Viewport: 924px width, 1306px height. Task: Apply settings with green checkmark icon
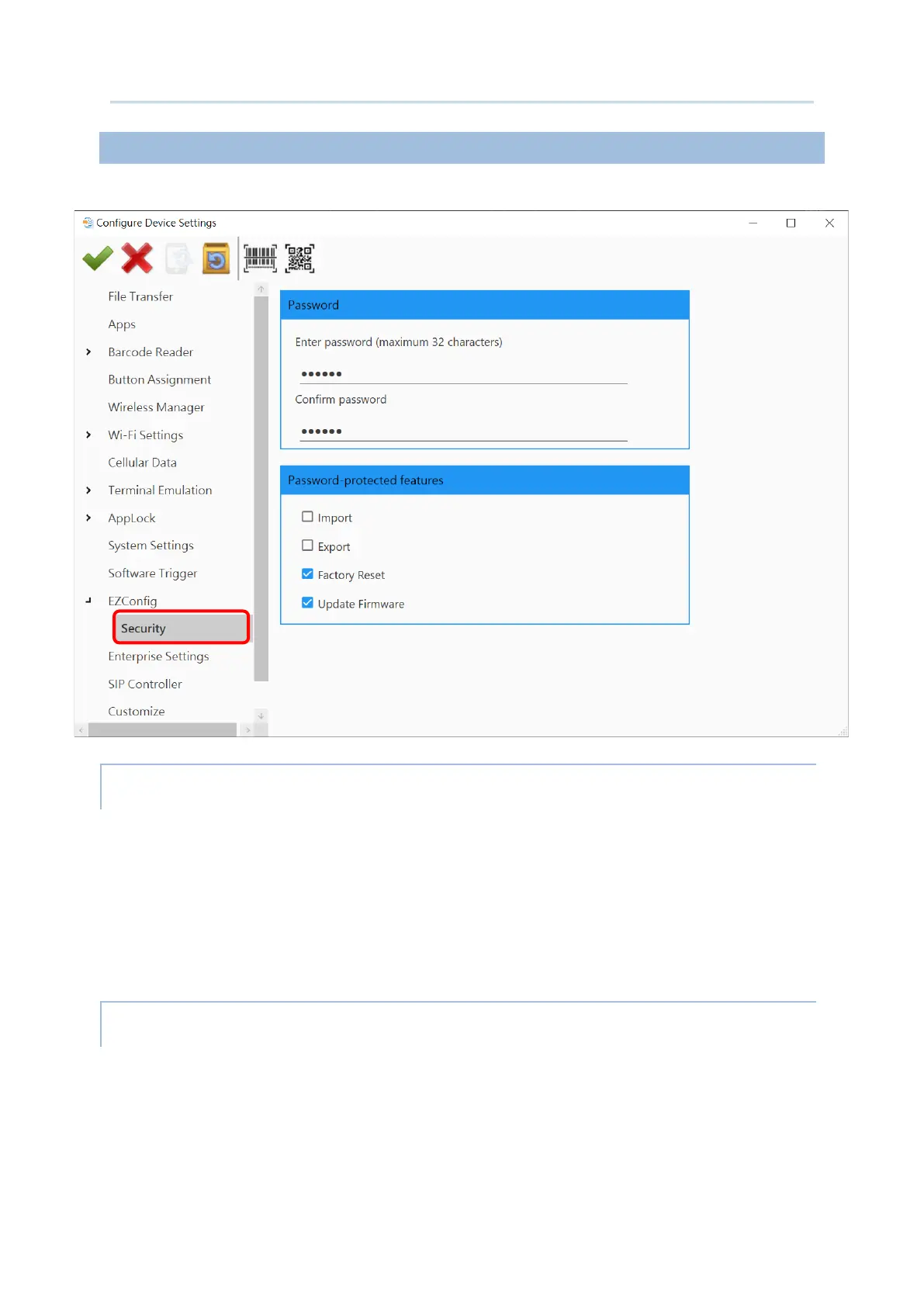pyautogui.click(x=98, y=258)
